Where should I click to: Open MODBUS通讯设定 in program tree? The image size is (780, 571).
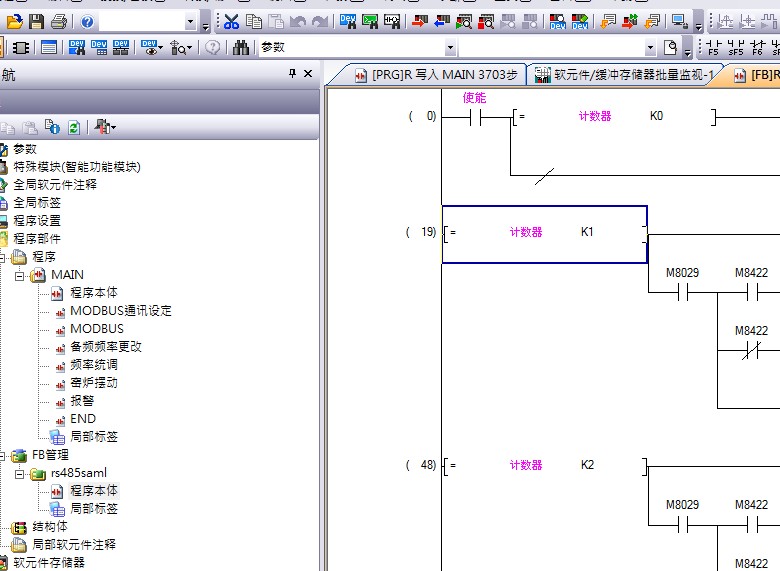[120, 311]
